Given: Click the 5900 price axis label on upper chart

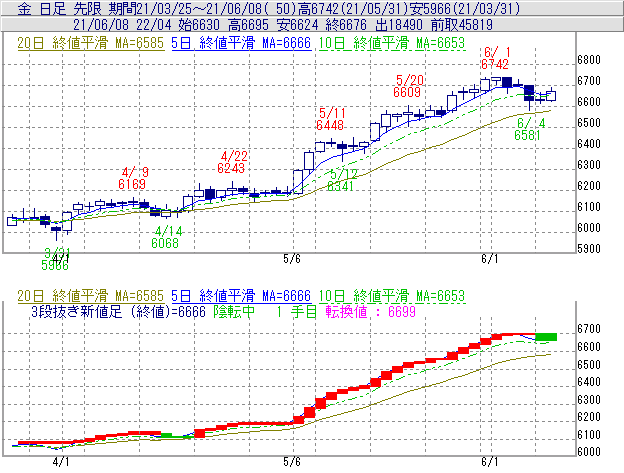Looking at the screenshot, I should point(589,249).
